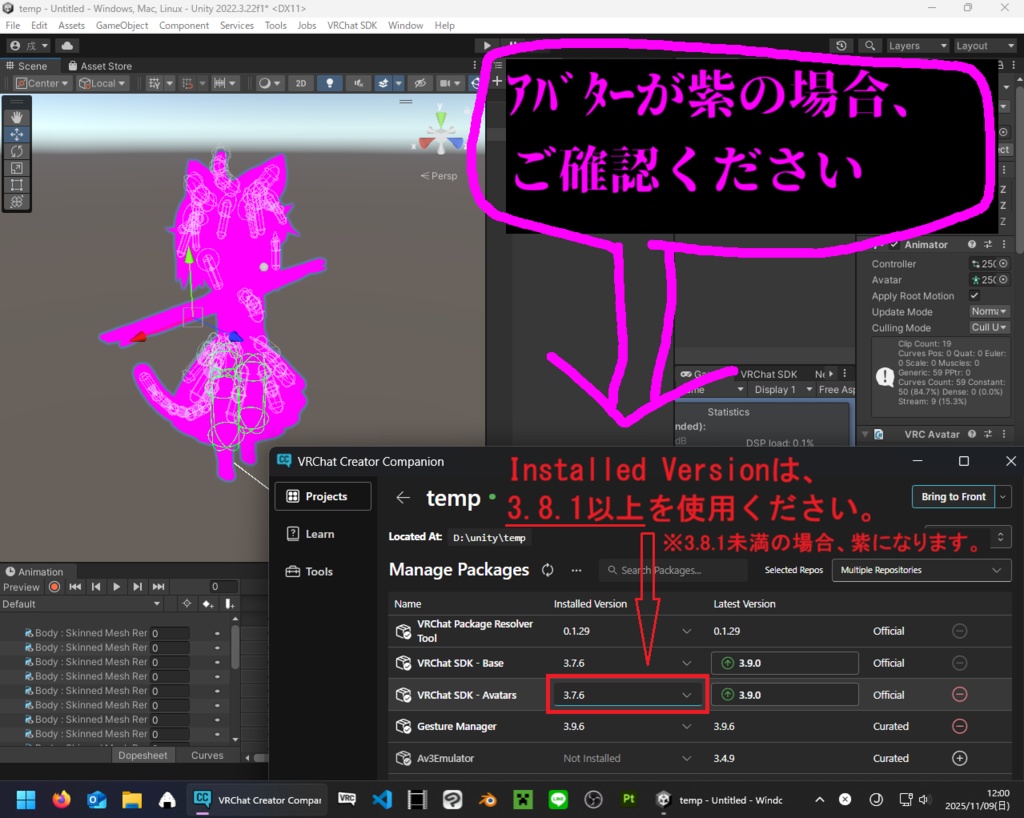
Task: Open the draw mode shading dropdown
Action: [268, 84]
